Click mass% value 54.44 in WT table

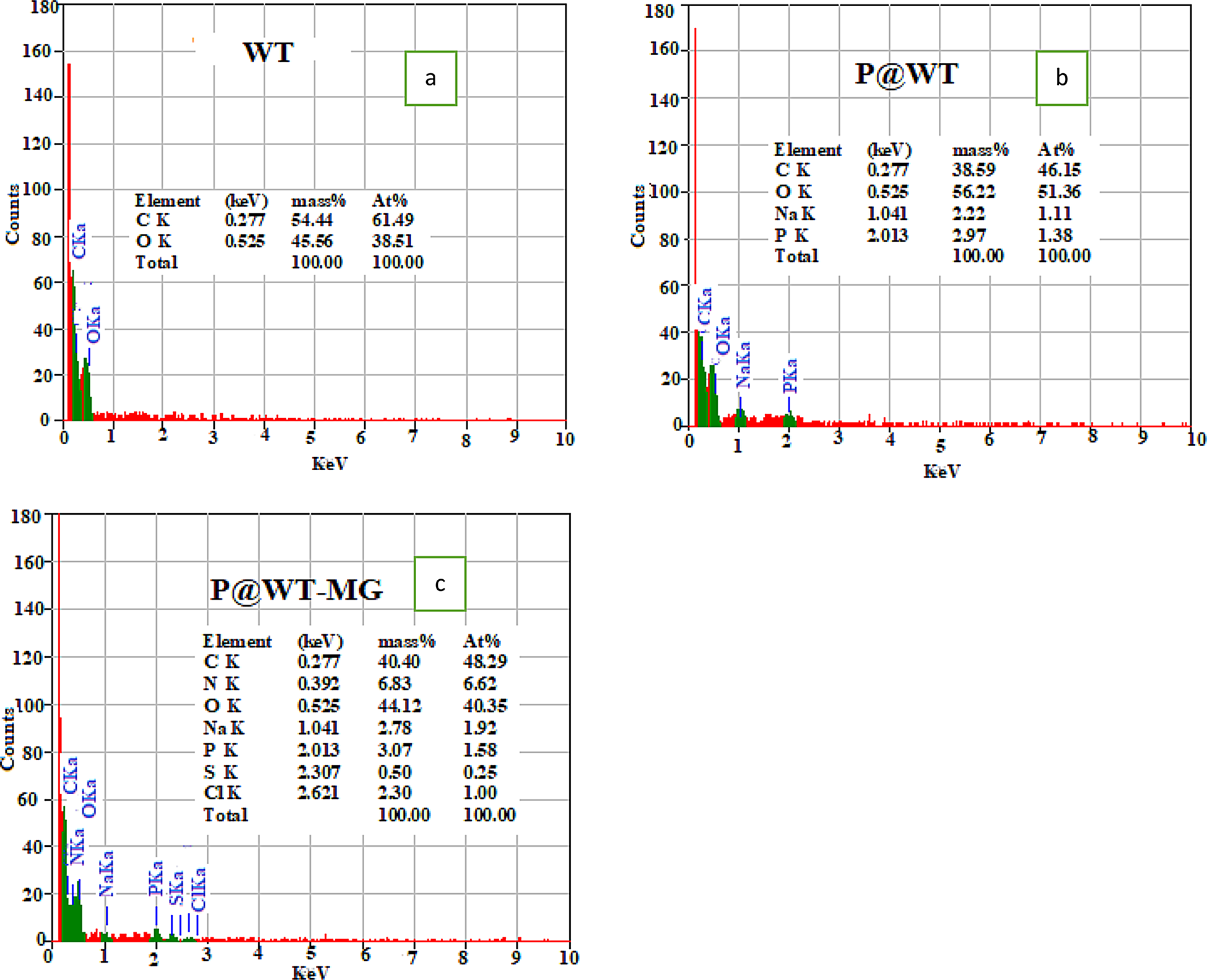click(312, 220)
